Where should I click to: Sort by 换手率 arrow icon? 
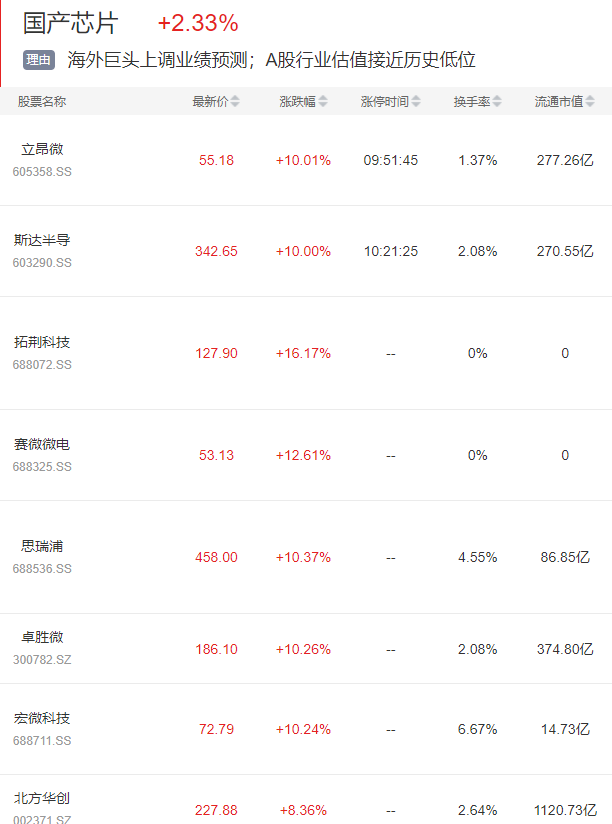[x=497, y=101]
